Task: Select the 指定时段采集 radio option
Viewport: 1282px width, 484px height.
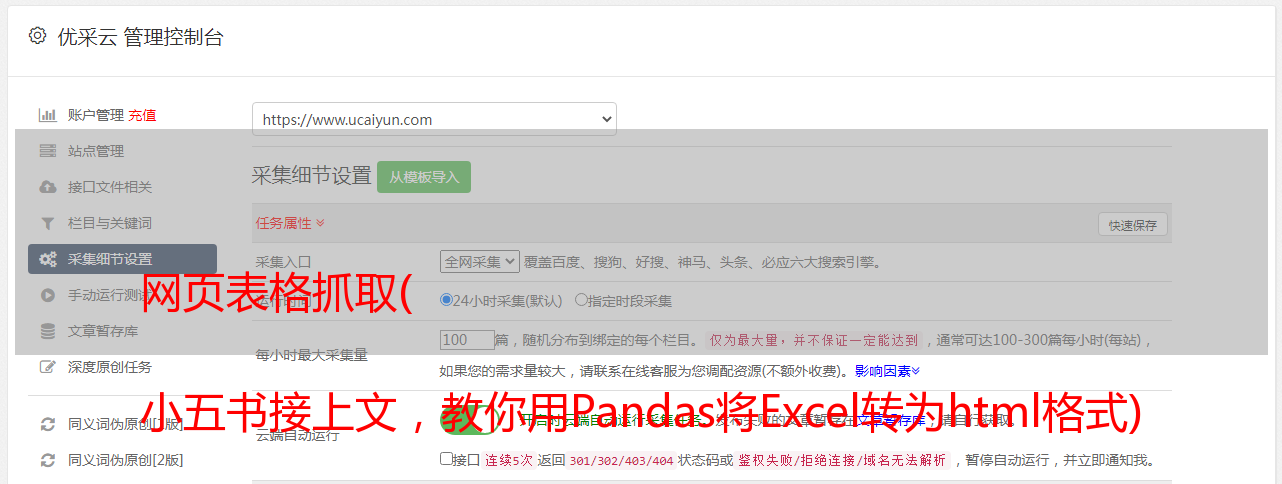Action: pyautogui.click(x=581, y=299)
